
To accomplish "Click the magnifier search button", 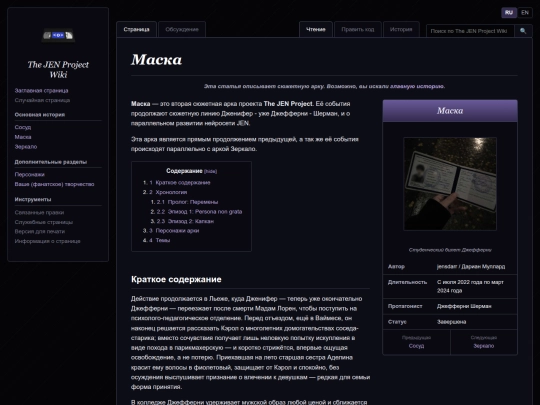I will (523, 31).
